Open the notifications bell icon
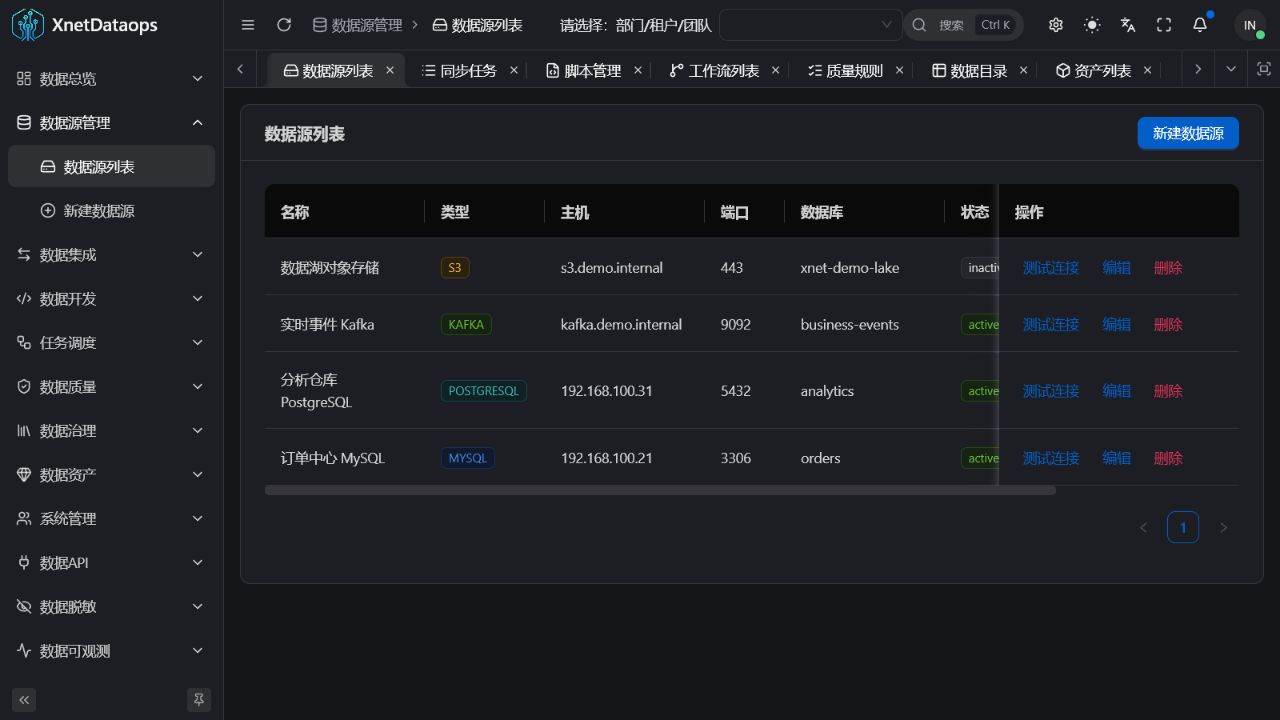 click(x=1200, y=25)
